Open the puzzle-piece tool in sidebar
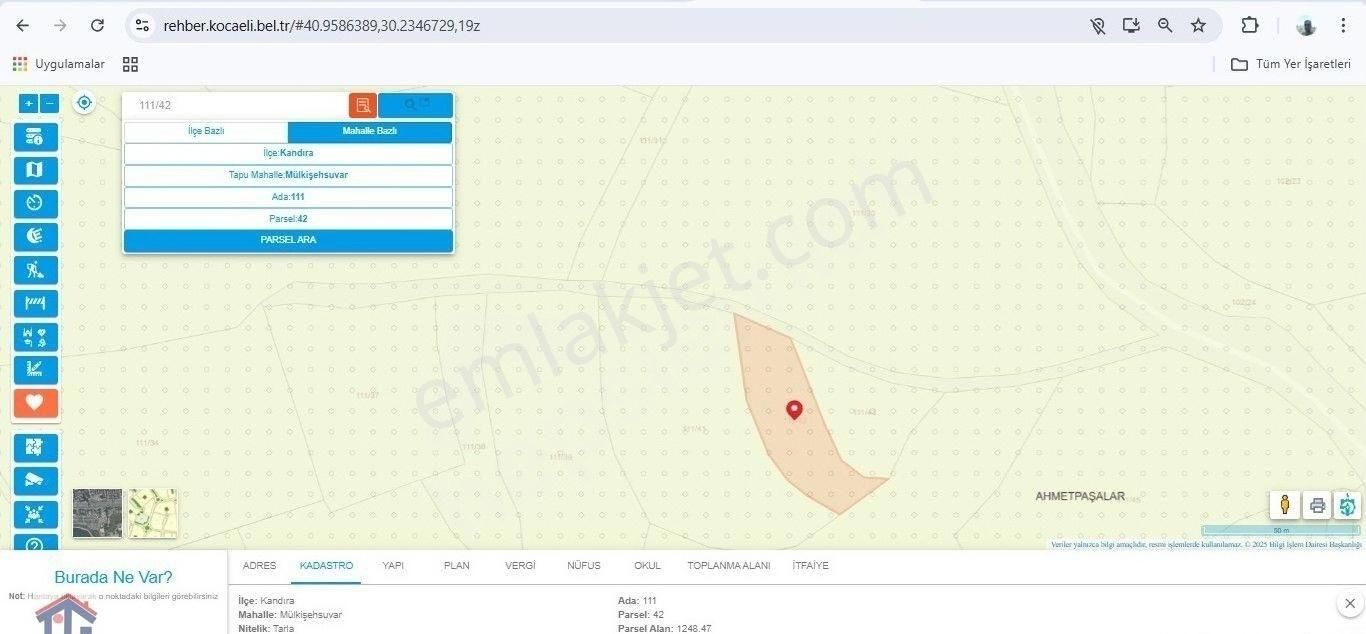 click(36, 447)
